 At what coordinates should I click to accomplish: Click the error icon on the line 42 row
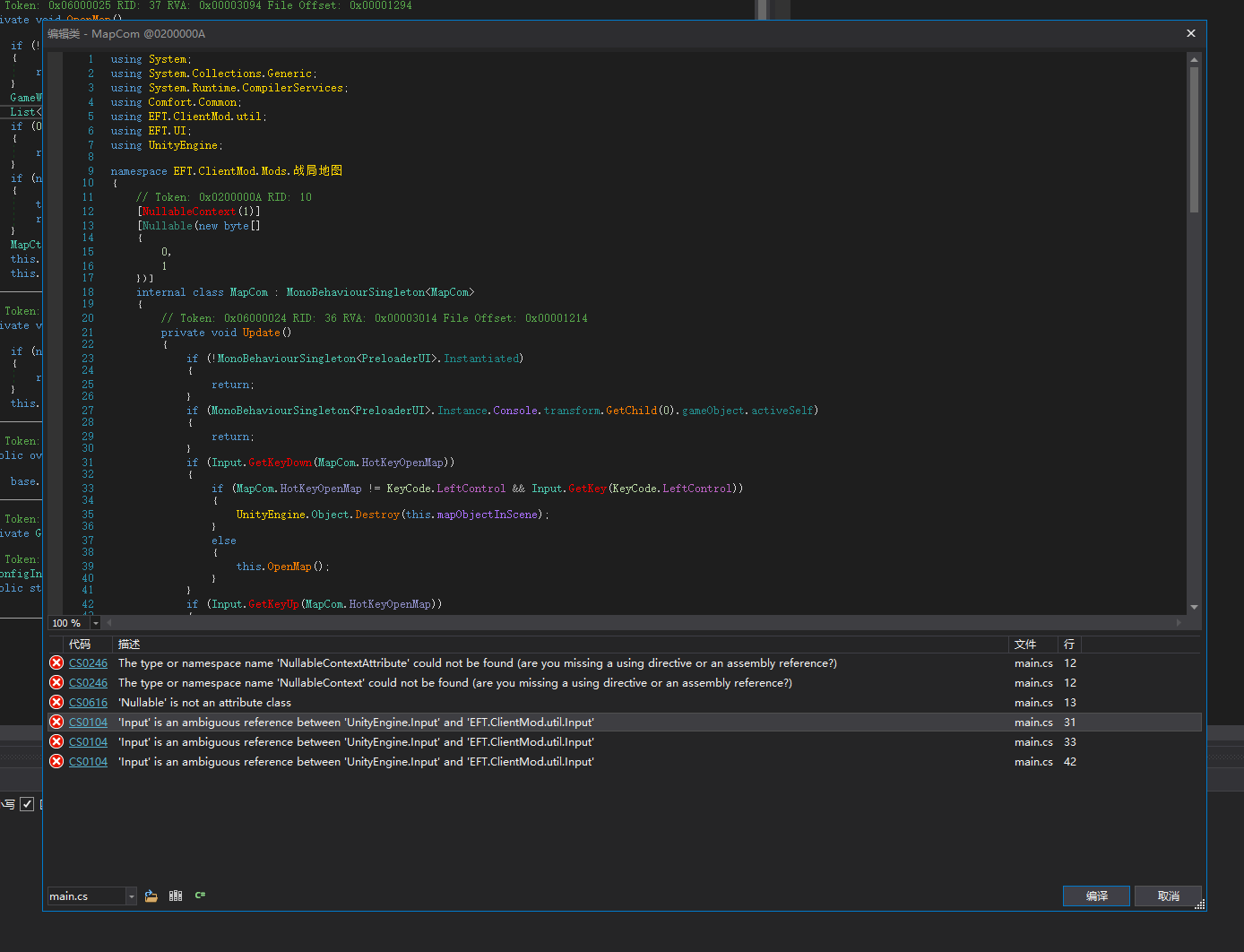56,762
